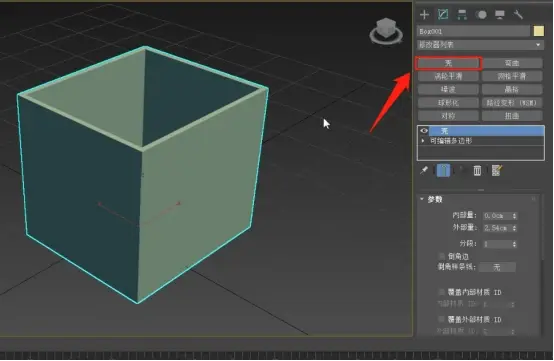Switch to the Modify panel tab icon
Screen dimensions: 554x361
point(443,14)
